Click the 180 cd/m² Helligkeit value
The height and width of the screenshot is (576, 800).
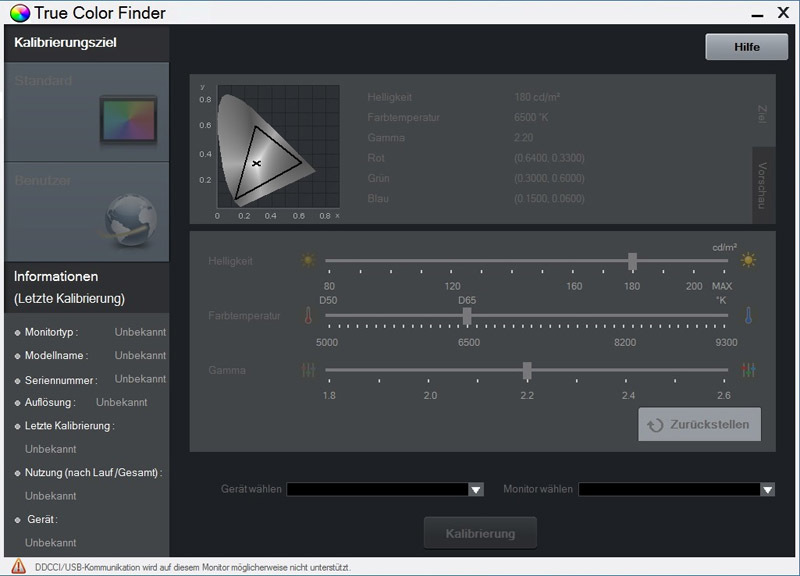tap(537, 97)
